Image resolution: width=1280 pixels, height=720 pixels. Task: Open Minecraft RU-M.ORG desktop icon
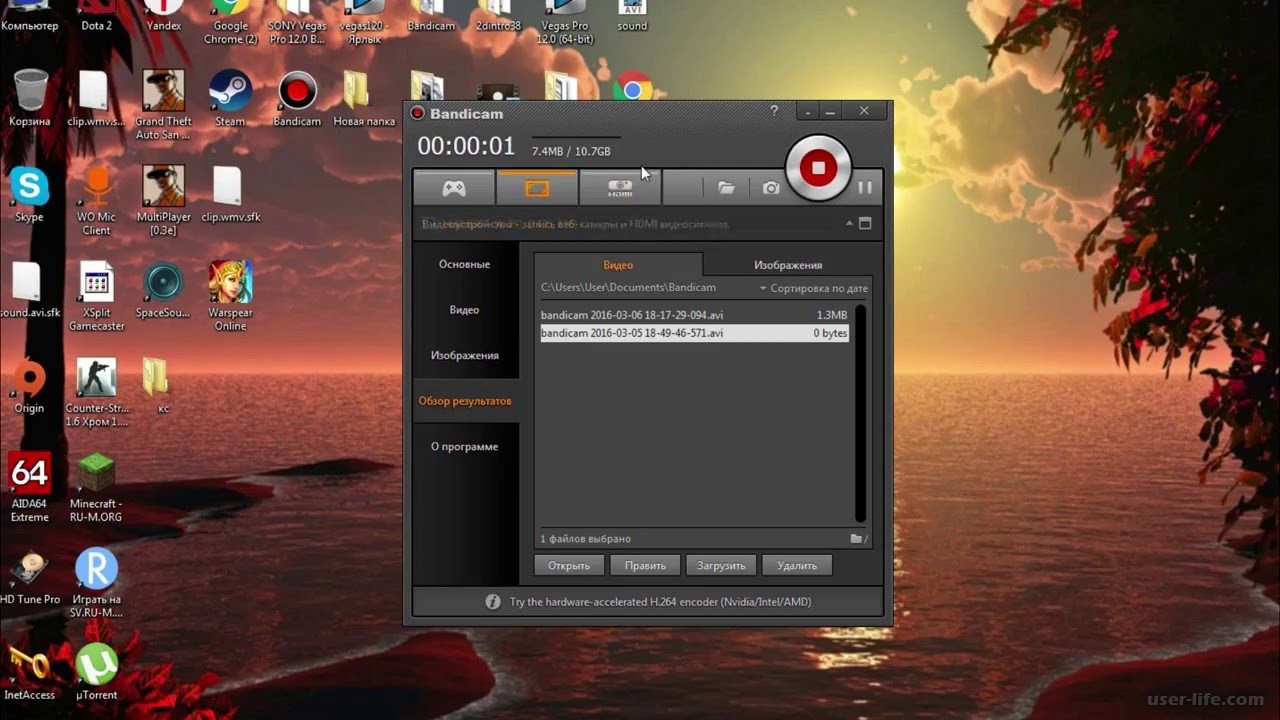97,488
